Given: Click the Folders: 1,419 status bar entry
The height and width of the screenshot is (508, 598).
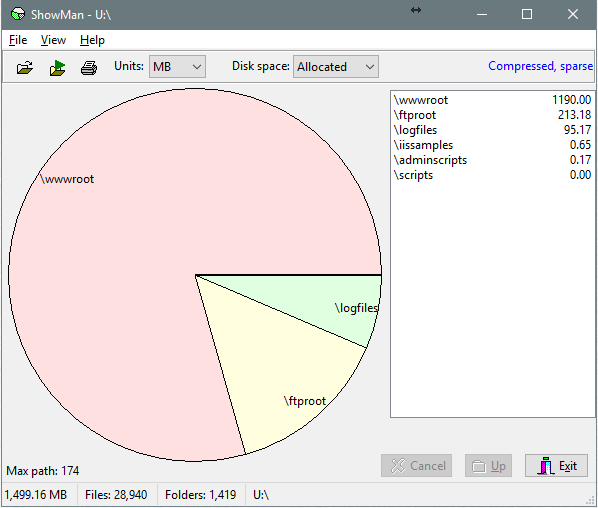Looking at the screenshot, I should (201, 495).
